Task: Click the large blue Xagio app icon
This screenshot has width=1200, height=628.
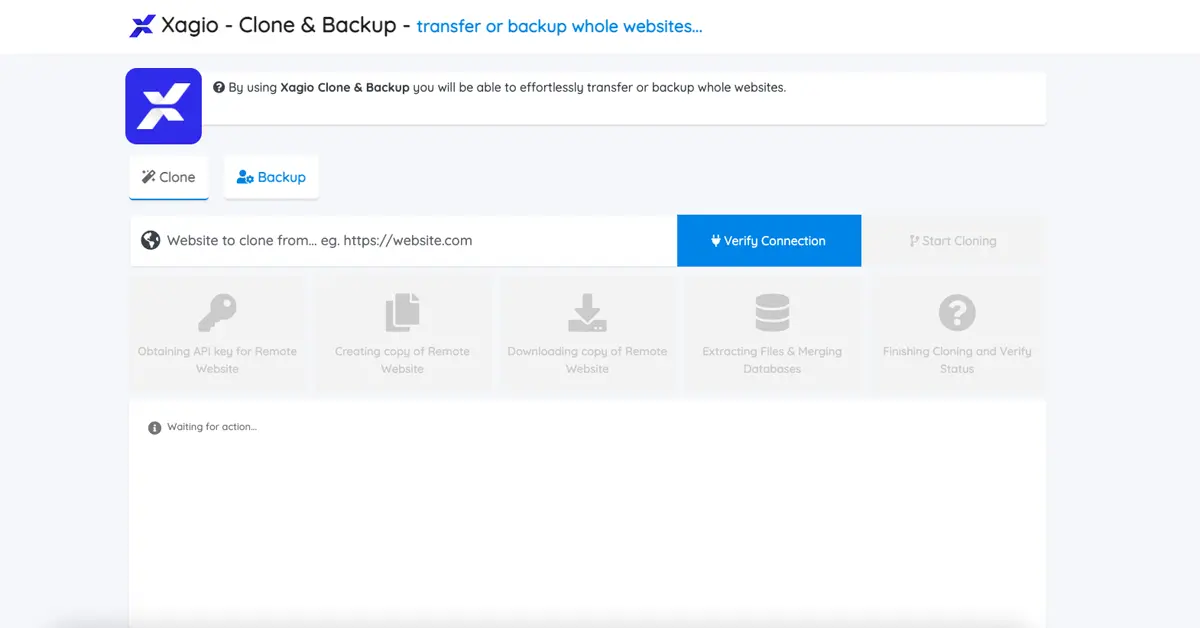Action: (163, 106)
